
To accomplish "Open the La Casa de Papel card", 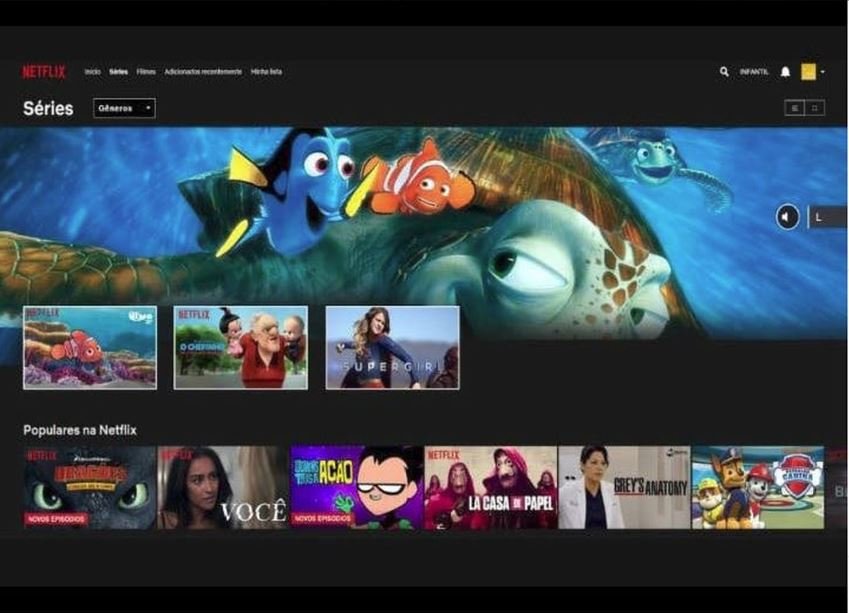I will point(491,487).
